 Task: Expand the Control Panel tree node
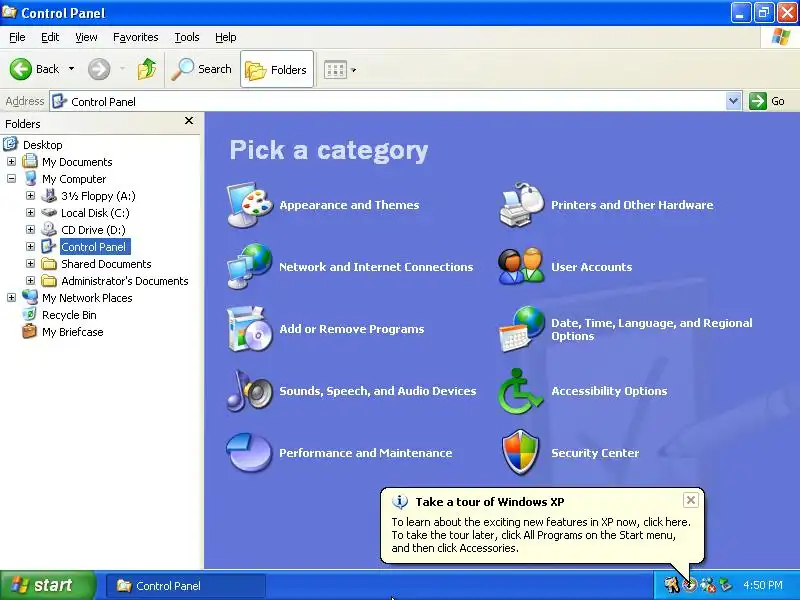30,246
